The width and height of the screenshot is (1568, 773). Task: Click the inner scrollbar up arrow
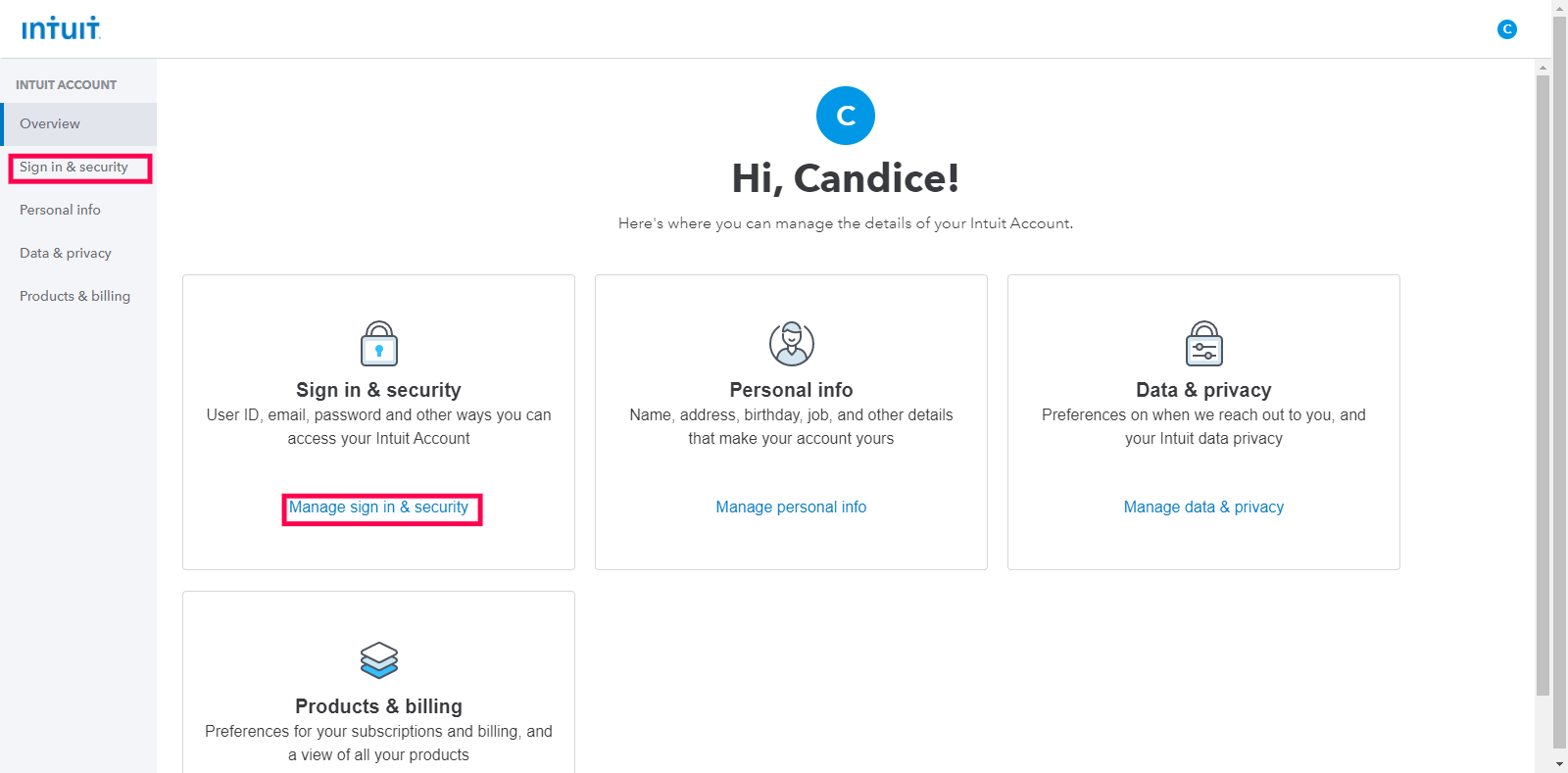[x=1543, y=68]
